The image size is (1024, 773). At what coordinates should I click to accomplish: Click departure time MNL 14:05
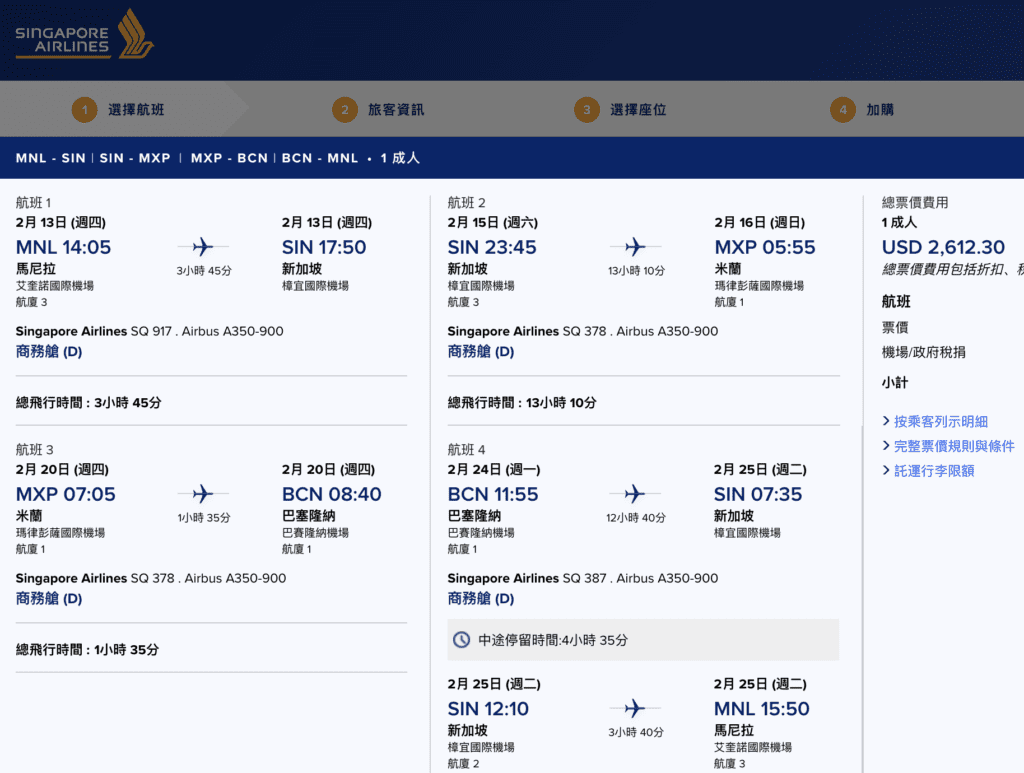[x=63, y=247]
